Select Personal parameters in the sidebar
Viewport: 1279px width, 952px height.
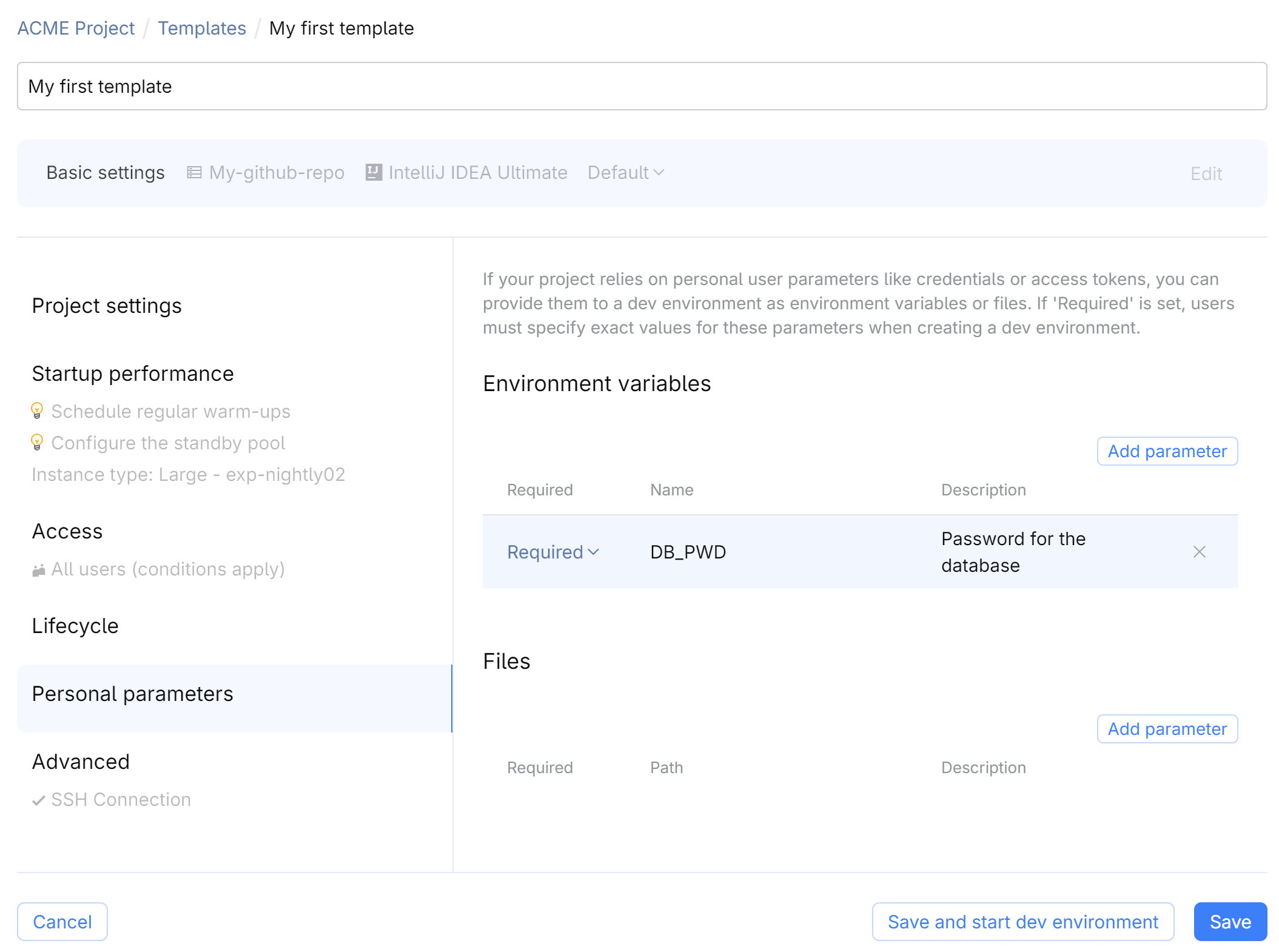click(x=132, y=694)
